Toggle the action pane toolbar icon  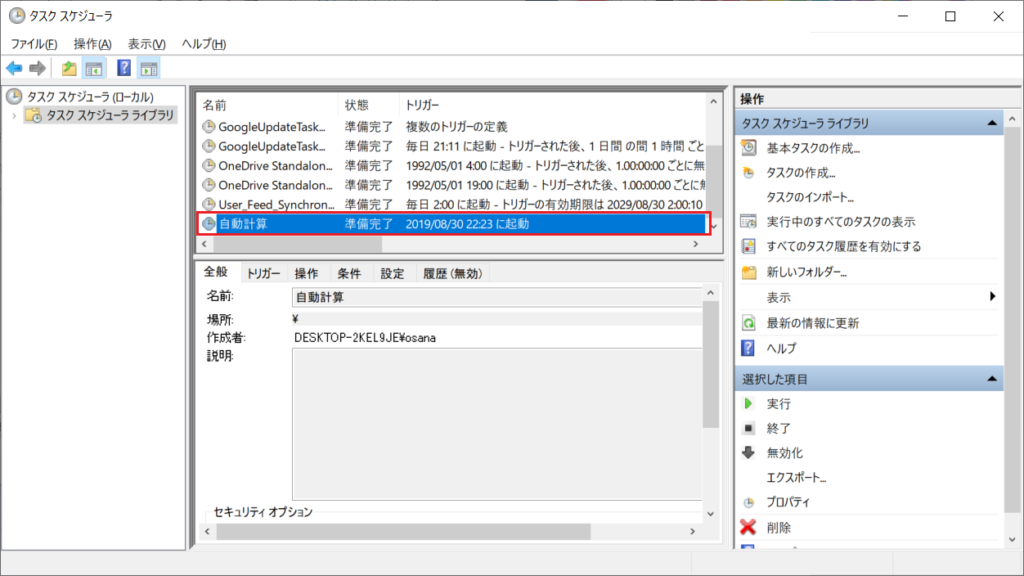[149, 68]
